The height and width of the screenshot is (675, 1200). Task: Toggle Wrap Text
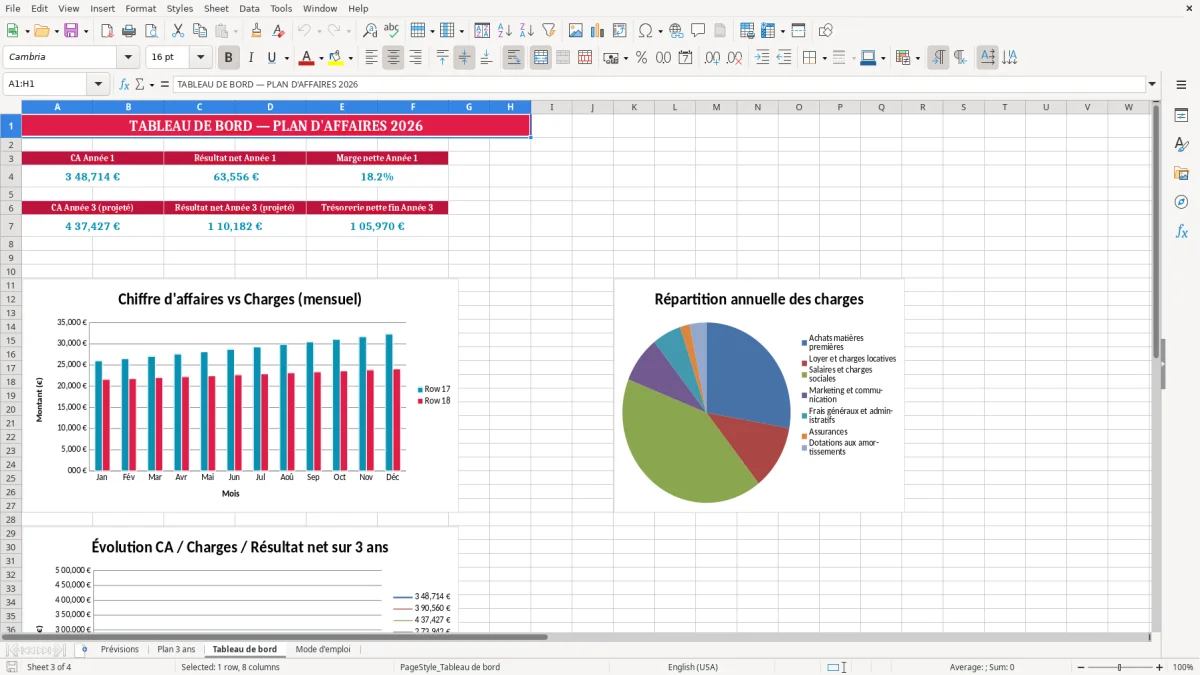[x=514, y=58]
